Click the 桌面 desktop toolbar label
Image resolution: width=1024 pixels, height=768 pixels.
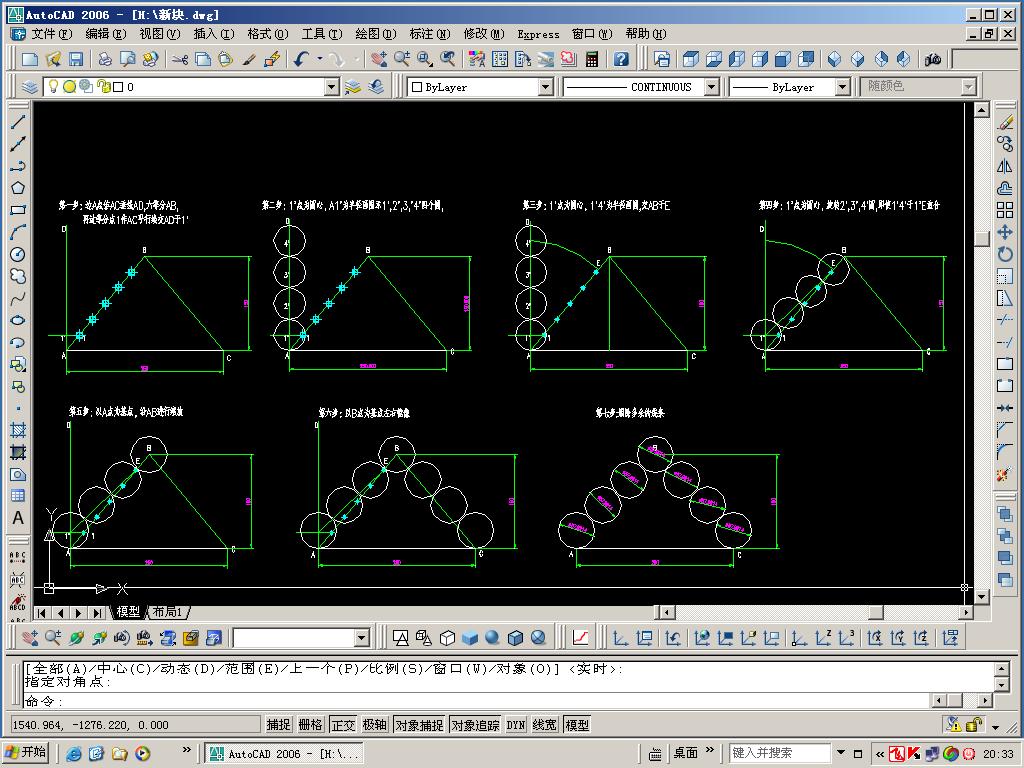point(686,753)
